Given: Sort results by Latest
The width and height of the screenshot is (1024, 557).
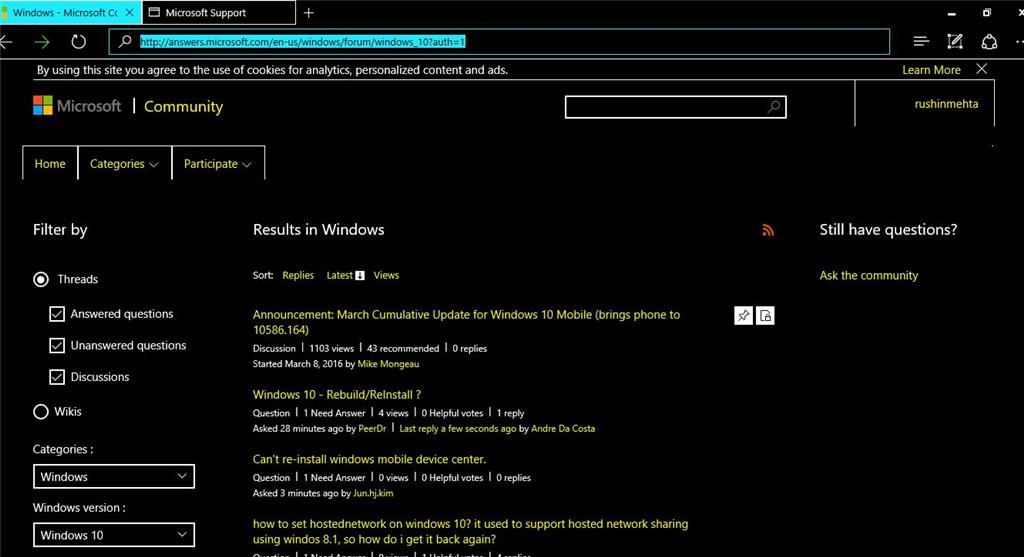Looking at the screenshot, I should pos(340,276).
